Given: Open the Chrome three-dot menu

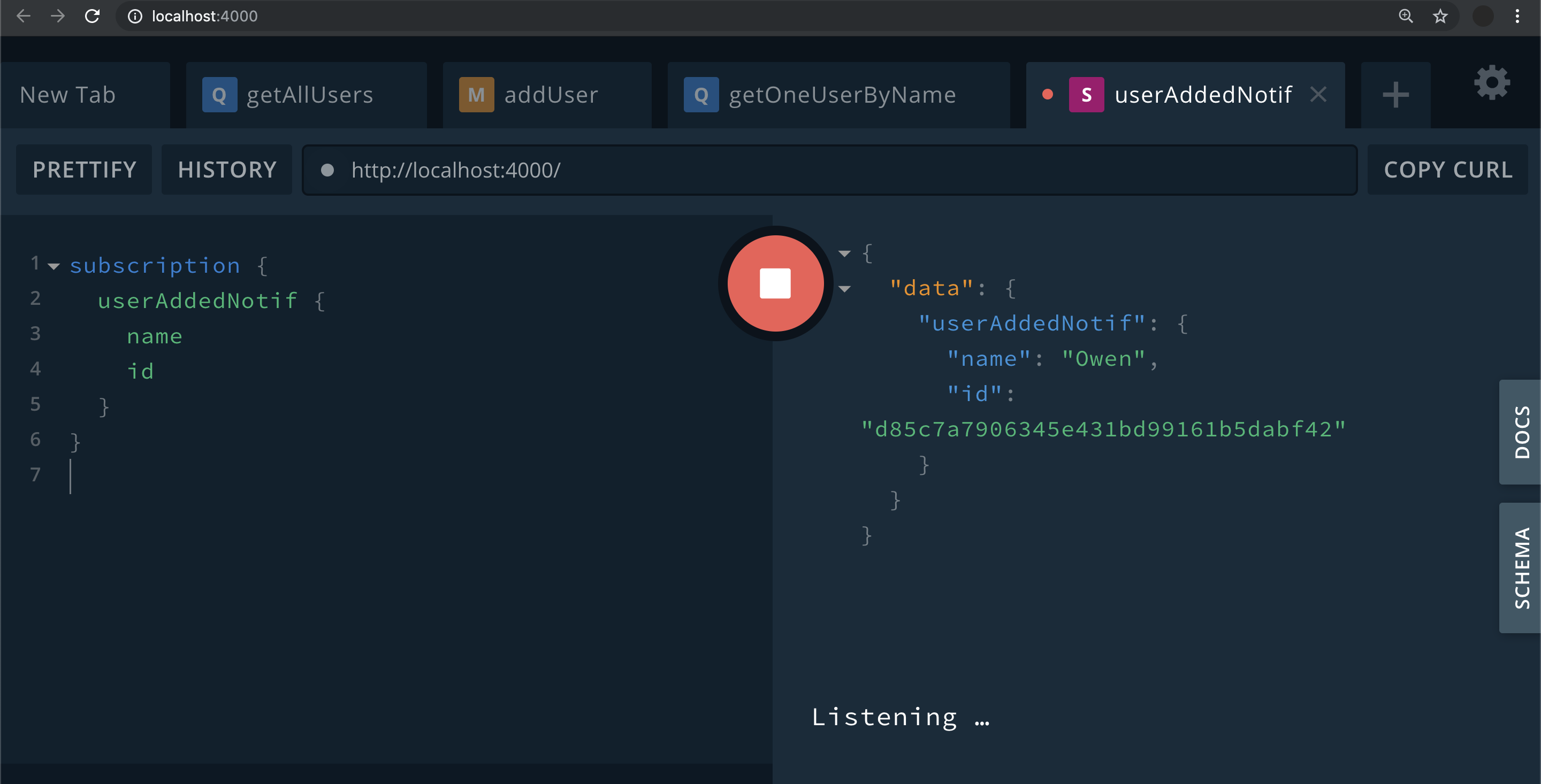Looking at the screenshot, I should pyautogui.click(x=1517, y=16).
